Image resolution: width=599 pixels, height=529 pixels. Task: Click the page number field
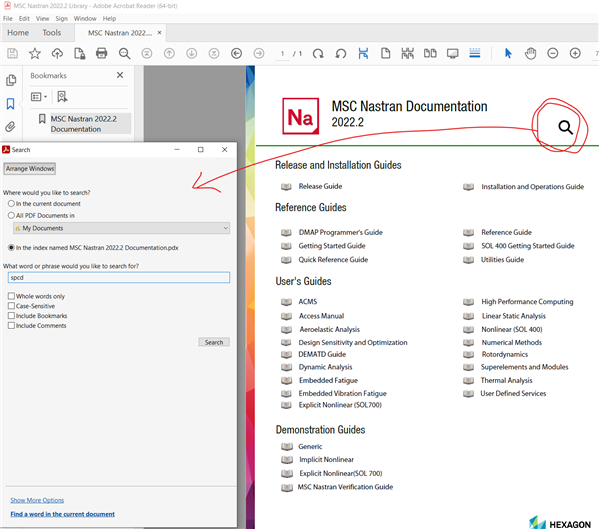[283, 53]
